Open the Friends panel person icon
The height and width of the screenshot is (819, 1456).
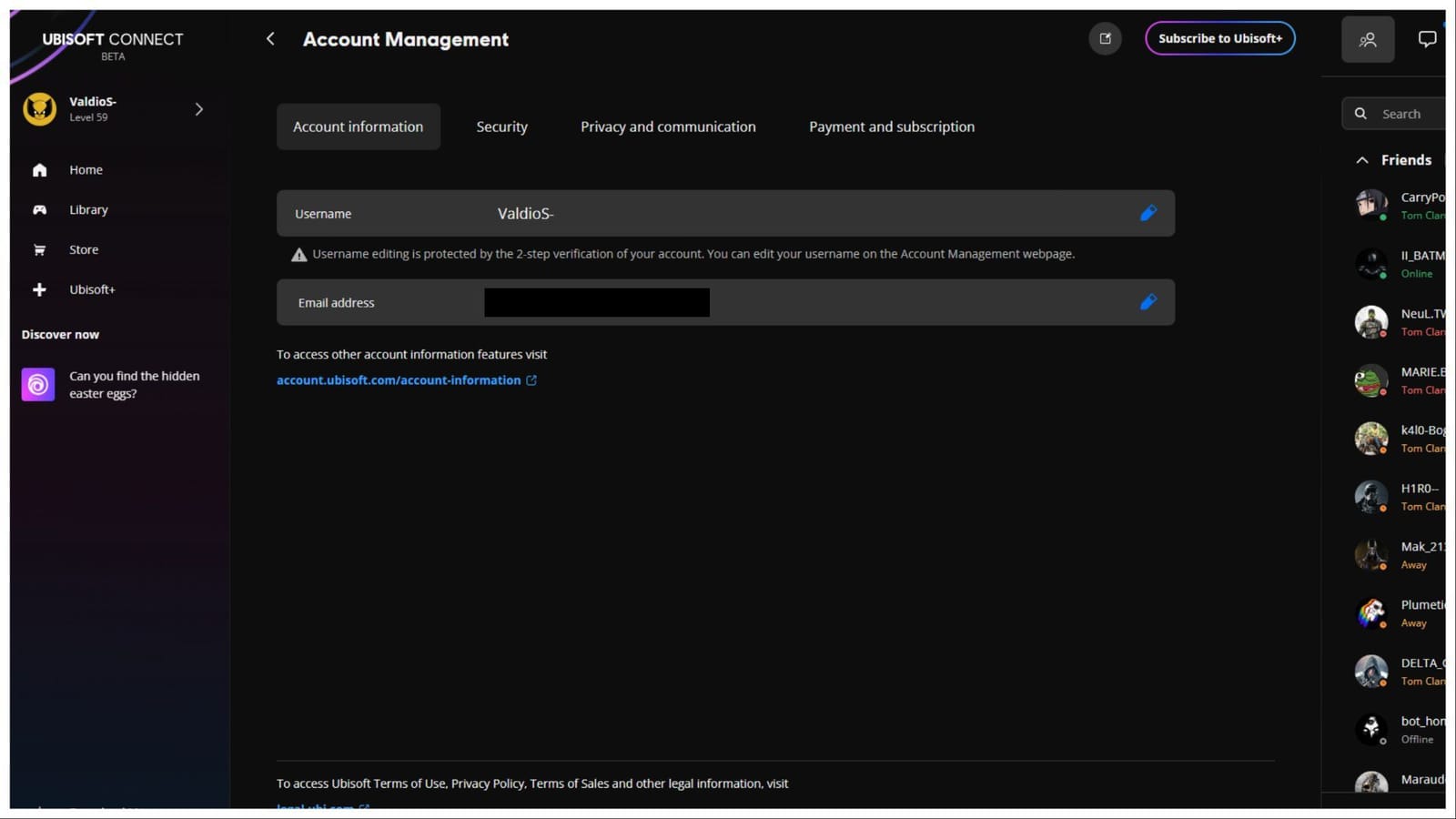[x=1368, y=38]
